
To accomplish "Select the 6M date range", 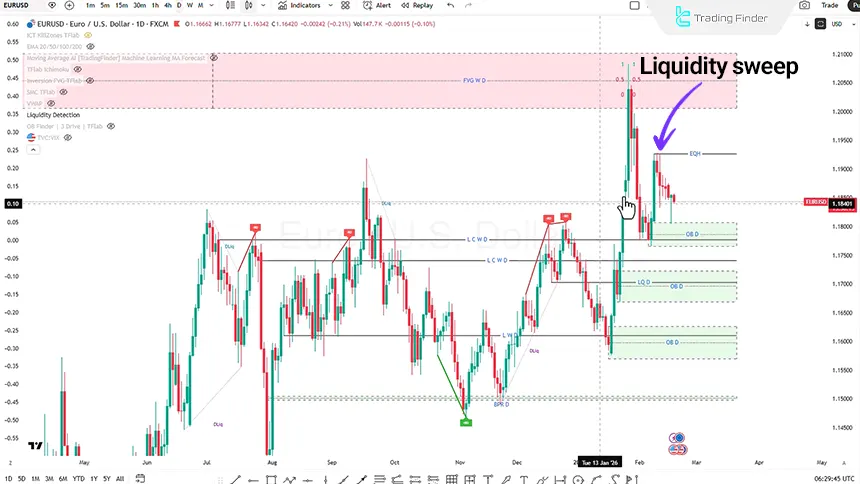I will click(63, 479).
